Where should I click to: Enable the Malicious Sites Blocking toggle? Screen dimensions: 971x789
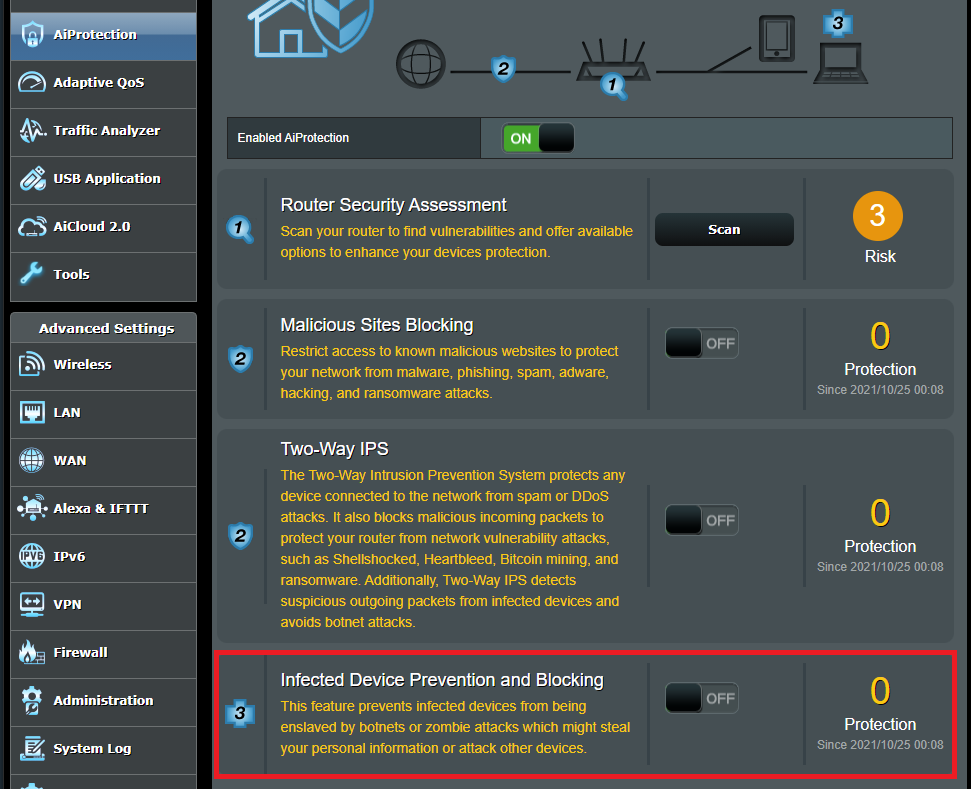click(x=702, y=343)
